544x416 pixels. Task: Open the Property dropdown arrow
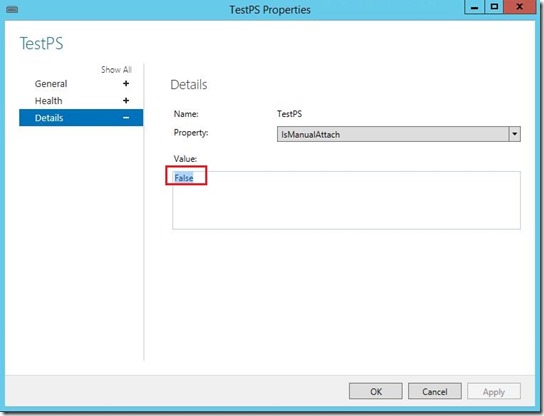click(x=515, y=134)
